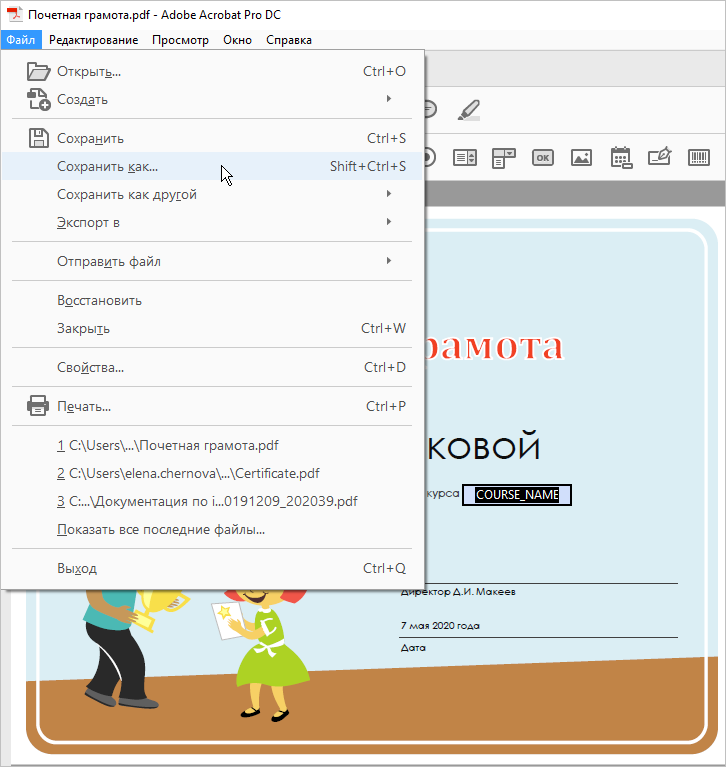Screen dimensions: 726x767
Task: Open the Справка menu
Action: point(289,40)
